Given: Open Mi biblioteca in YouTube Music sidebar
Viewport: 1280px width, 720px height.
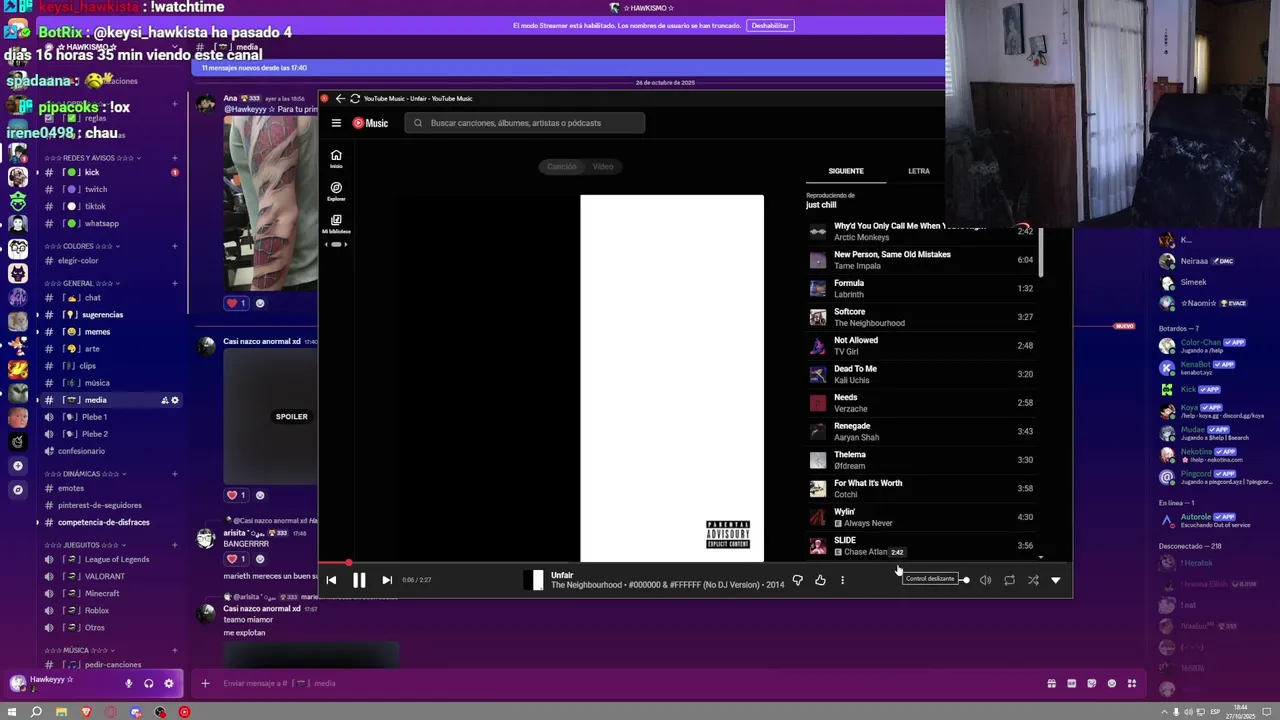Looking at the screenshot, I should [336, 224].
